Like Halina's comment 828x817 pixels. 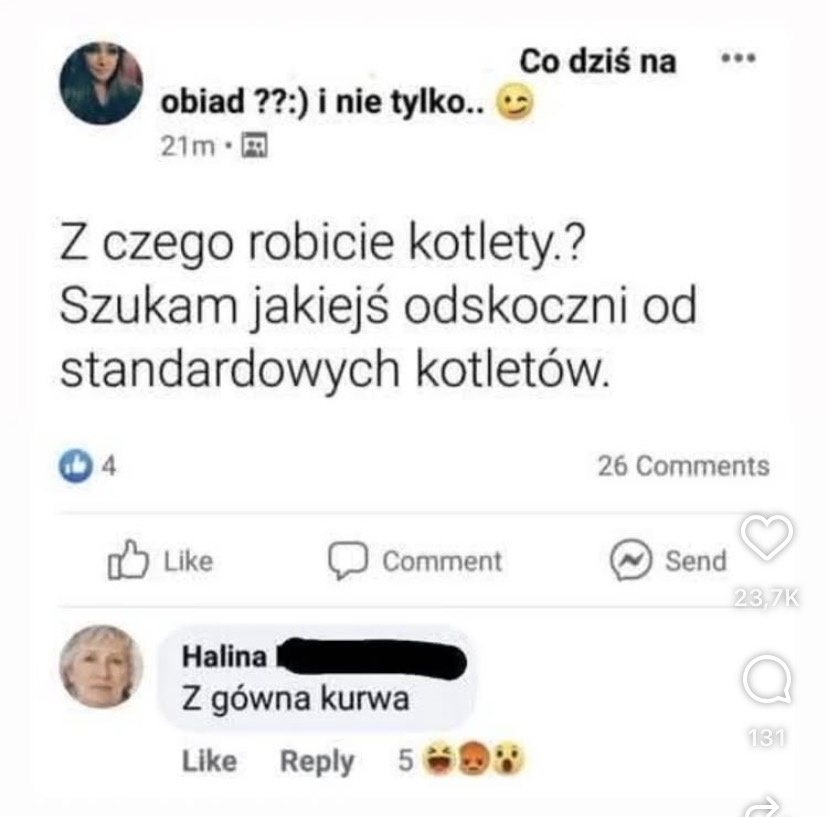pyautogui.click(x=209, y=762)
